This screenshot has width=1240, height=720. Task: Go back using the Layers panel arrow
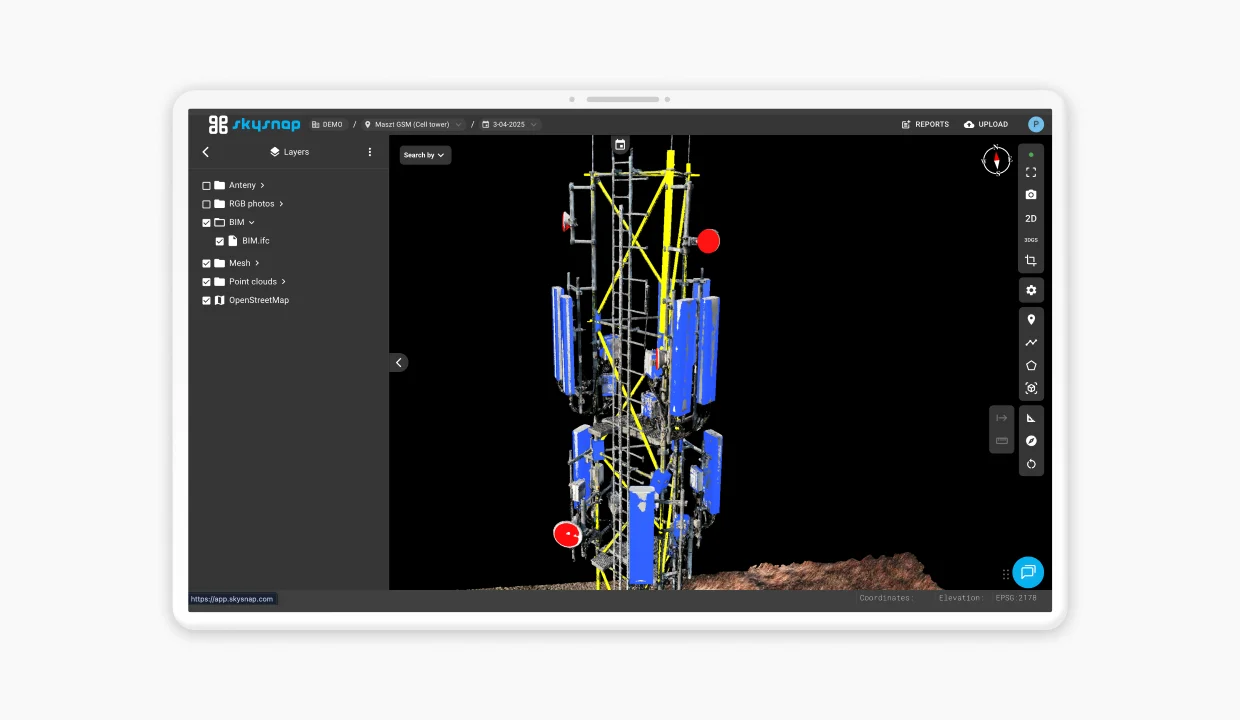(206, 152)
